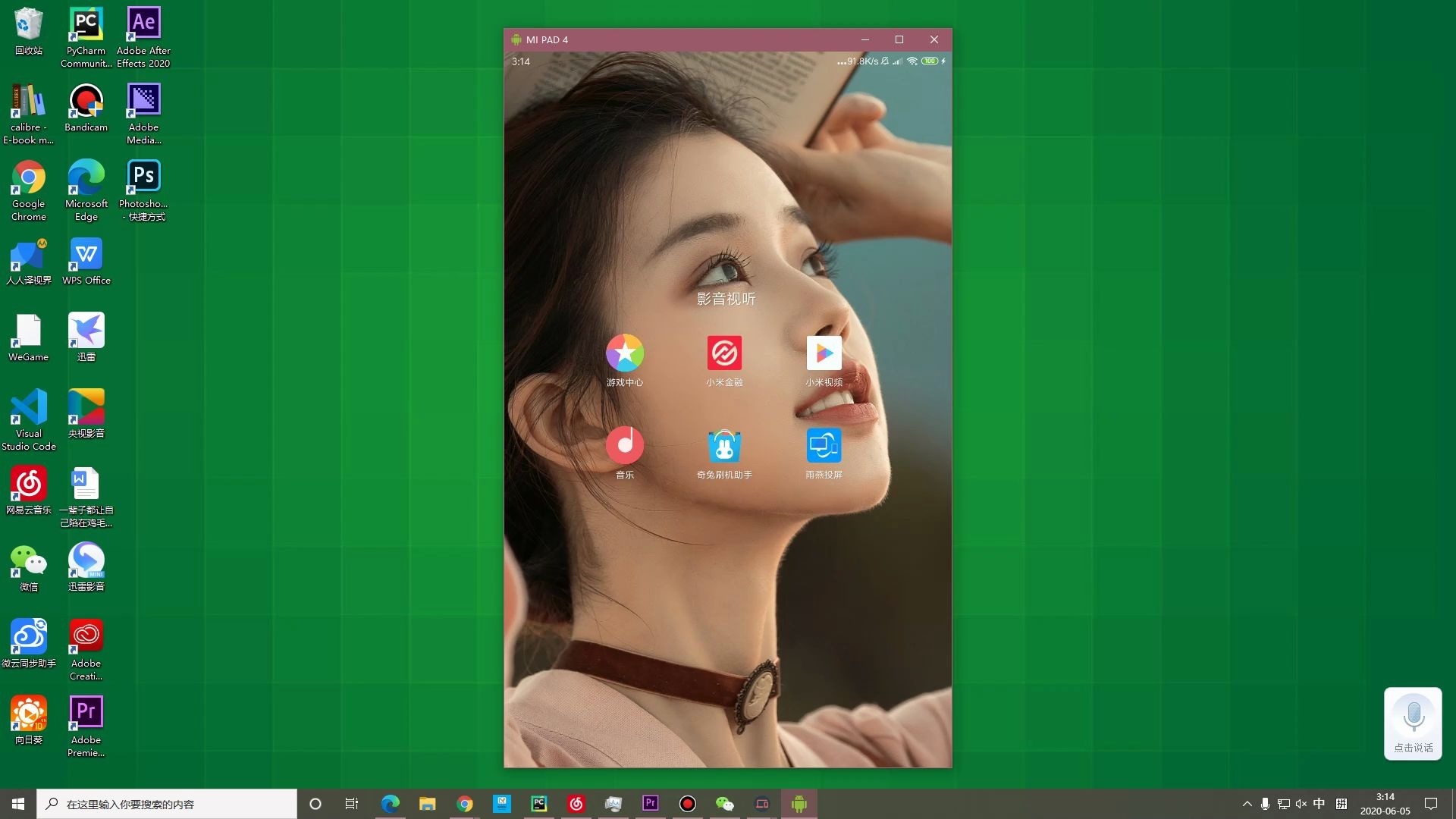1456x819 pixels.
Task: Click the taskbar date and time
Action: click(1385, 804)
